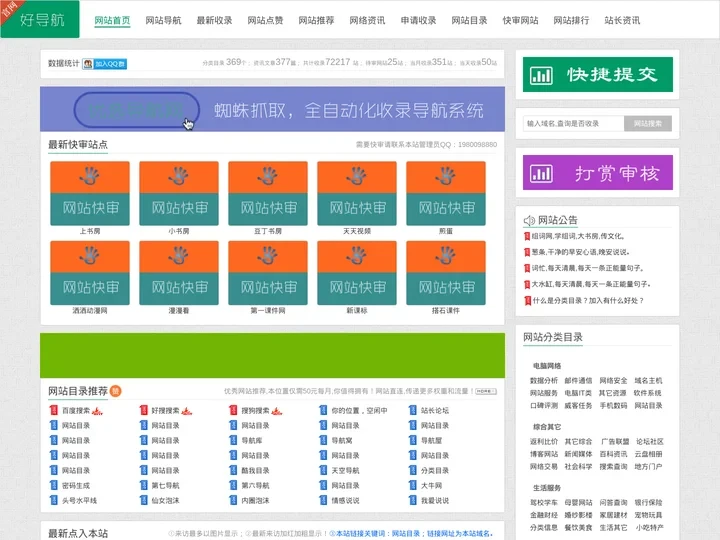This screenshot has width=720, height=540.
Task: Open the 天空导航 link
Action: click(345, 471)
